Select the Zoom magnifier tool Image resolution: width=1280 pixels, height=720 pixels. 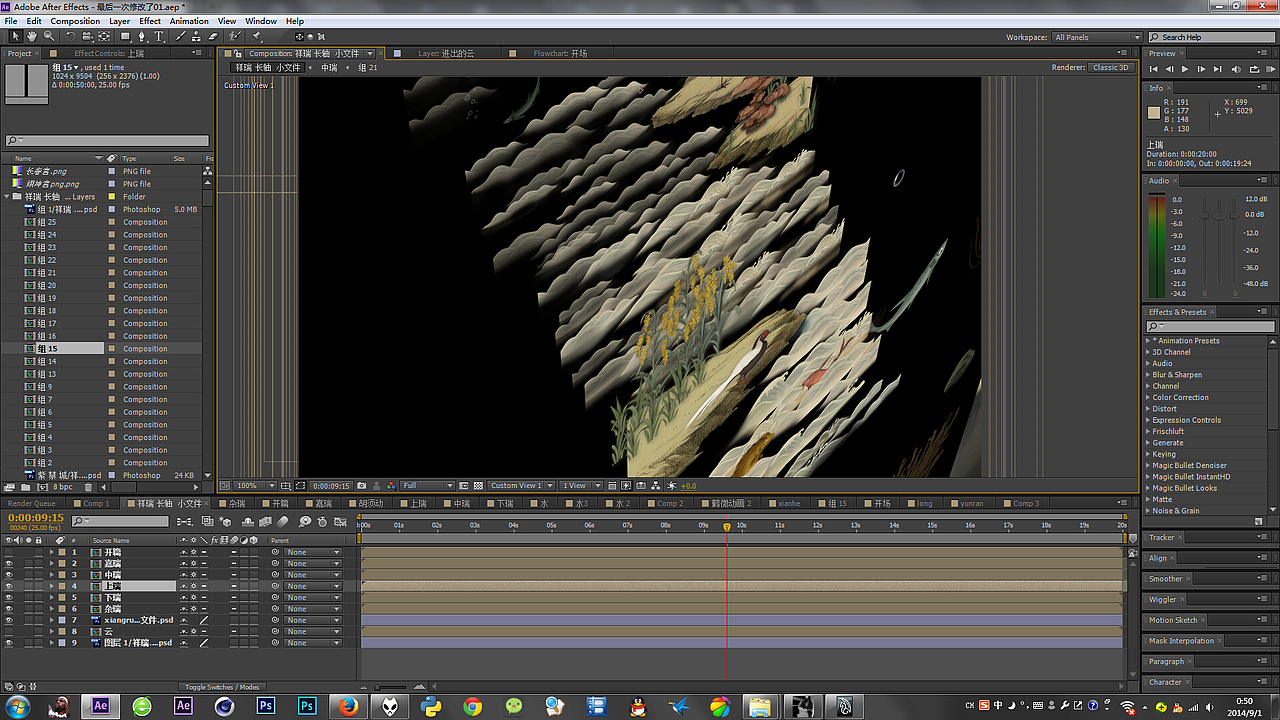48,36
